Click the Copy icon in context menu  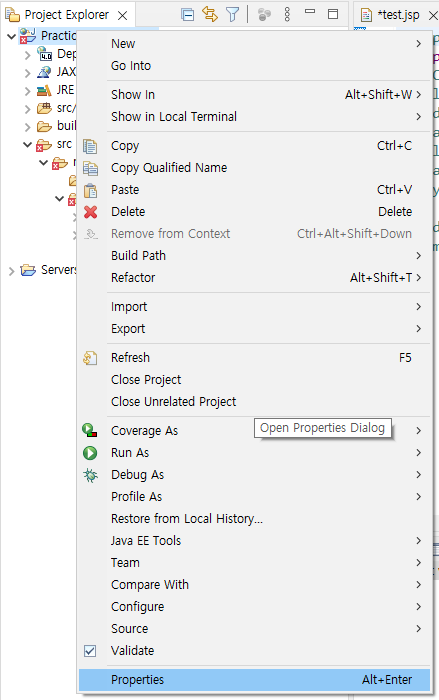click(90, 146)
